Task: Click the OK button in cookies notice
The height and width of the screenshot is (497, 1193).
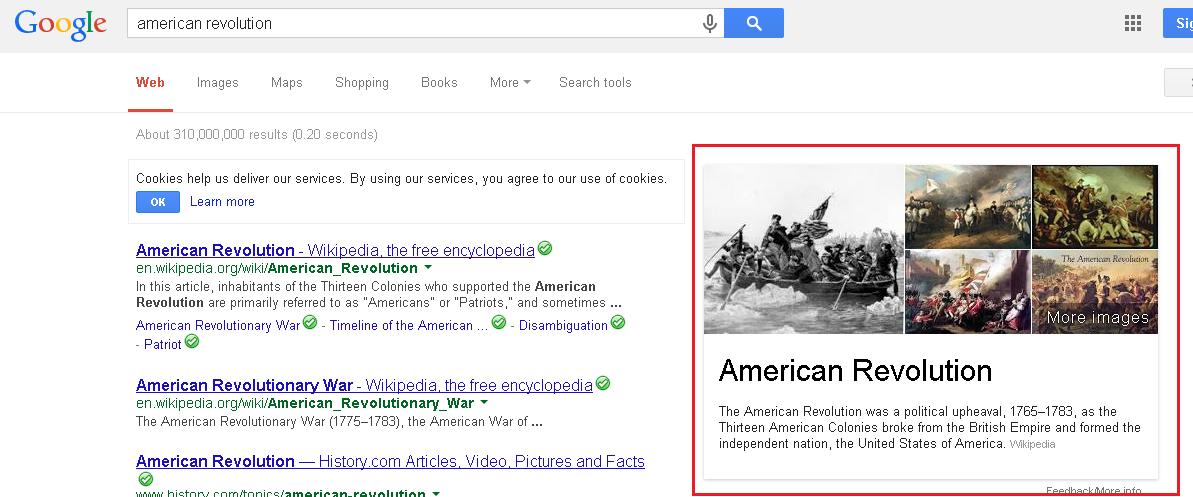Action: pos(157,202)
